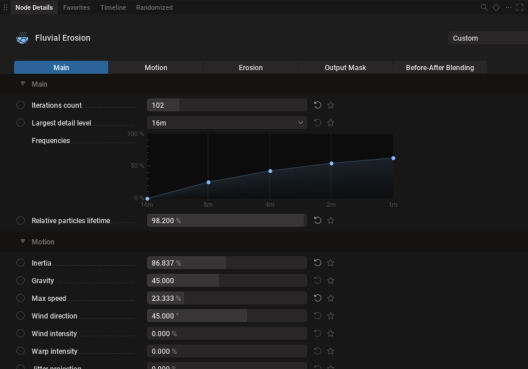Click the panel drag handle dots icon
This screenshot has width=528, height=369.
pyautogui.click(x=5, y=7)
